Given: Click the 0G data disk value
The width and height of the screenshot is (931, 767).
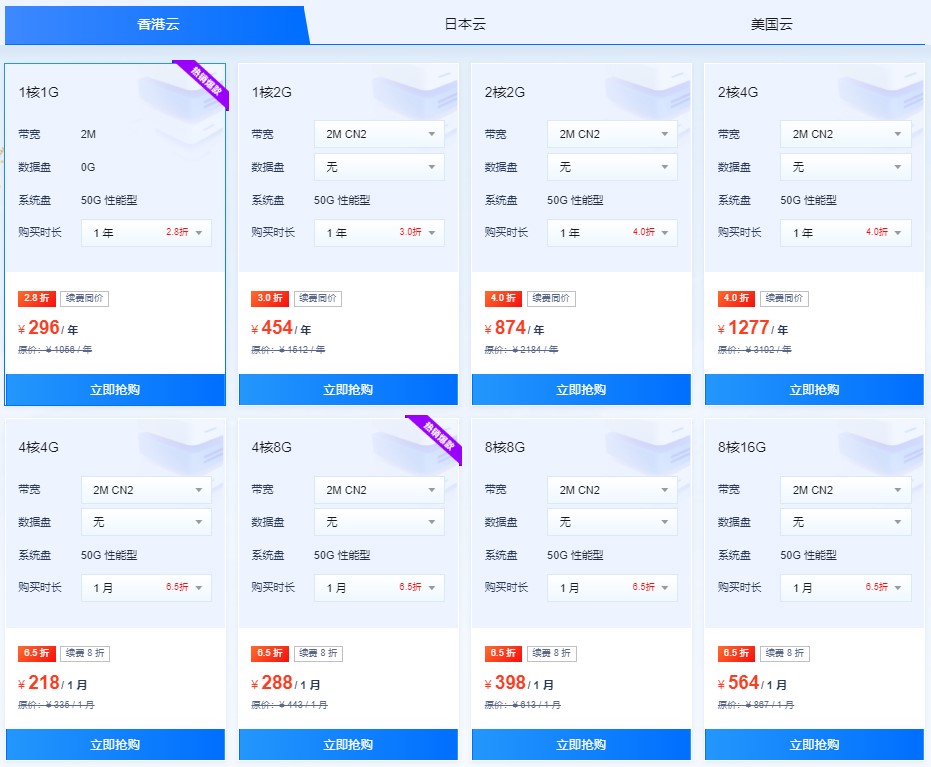Looking at the screenshot, I should coord(88,167).
